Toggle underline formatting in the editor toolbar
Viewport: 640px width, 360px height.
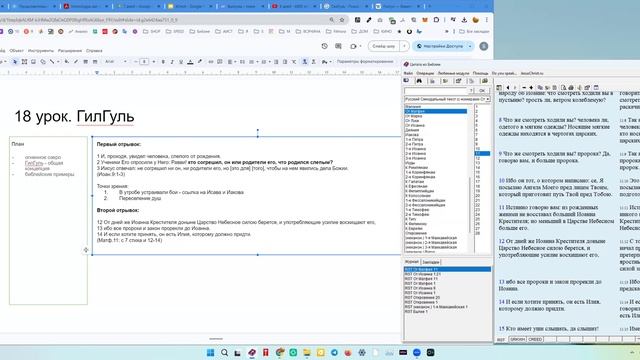181,62
